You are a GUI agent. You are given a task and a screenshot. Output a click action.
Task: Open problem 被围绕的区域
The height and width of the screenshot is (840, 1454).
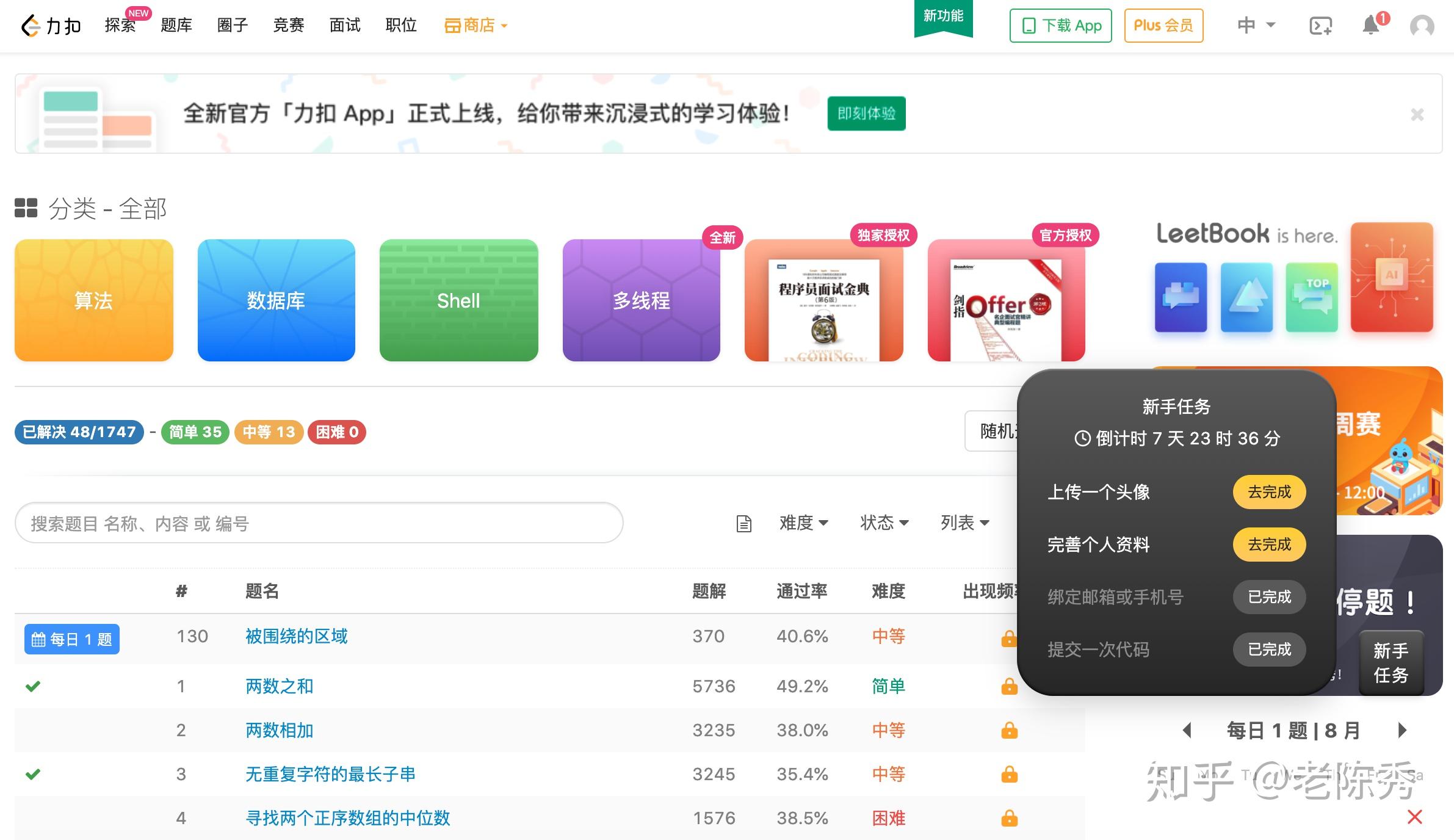[x=297, y=636]
